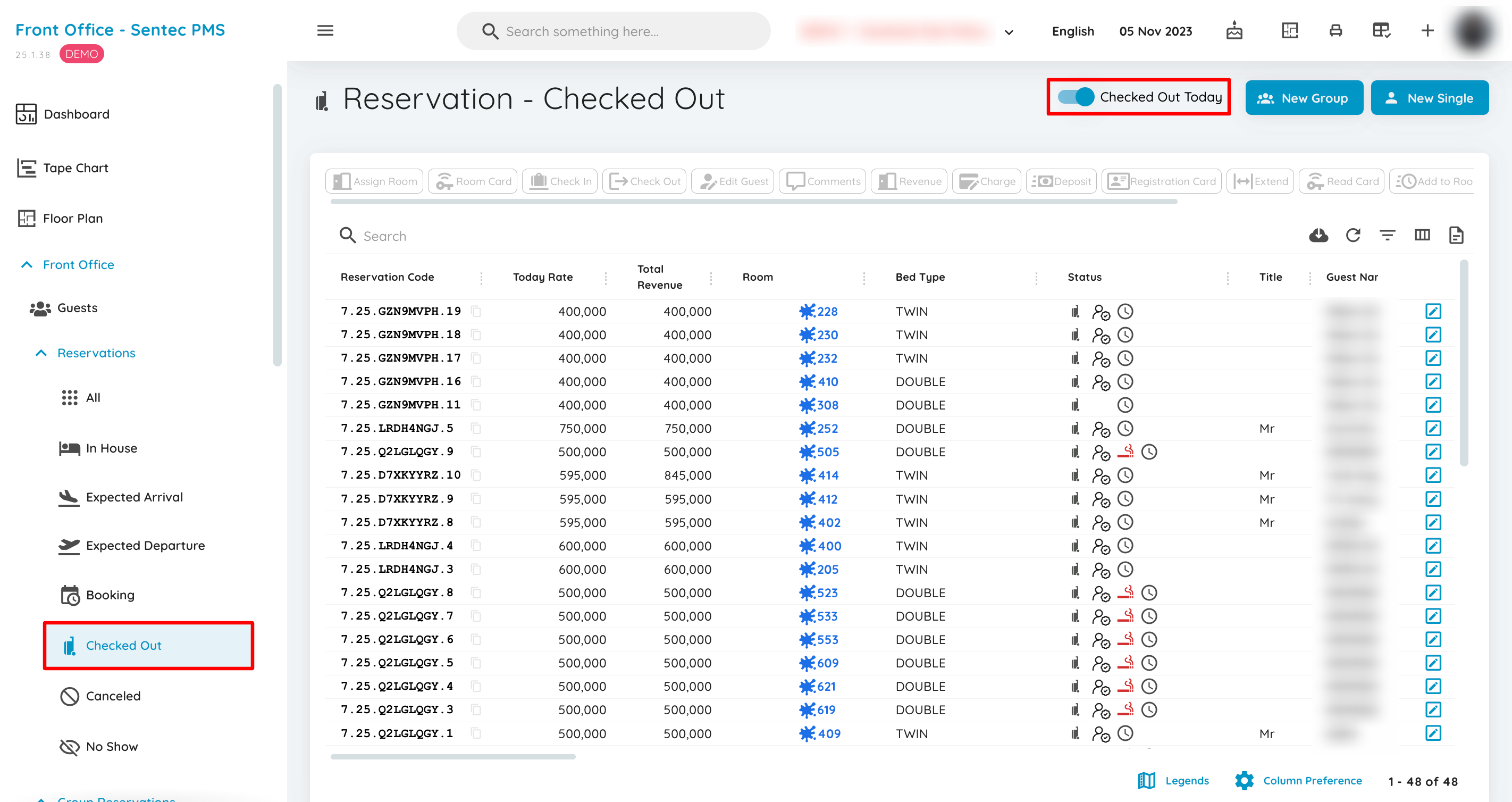This screenshot has width=1512, height=802.
Task: Open the property selector dropdown arrow
Action: (x=1009, y=32)
